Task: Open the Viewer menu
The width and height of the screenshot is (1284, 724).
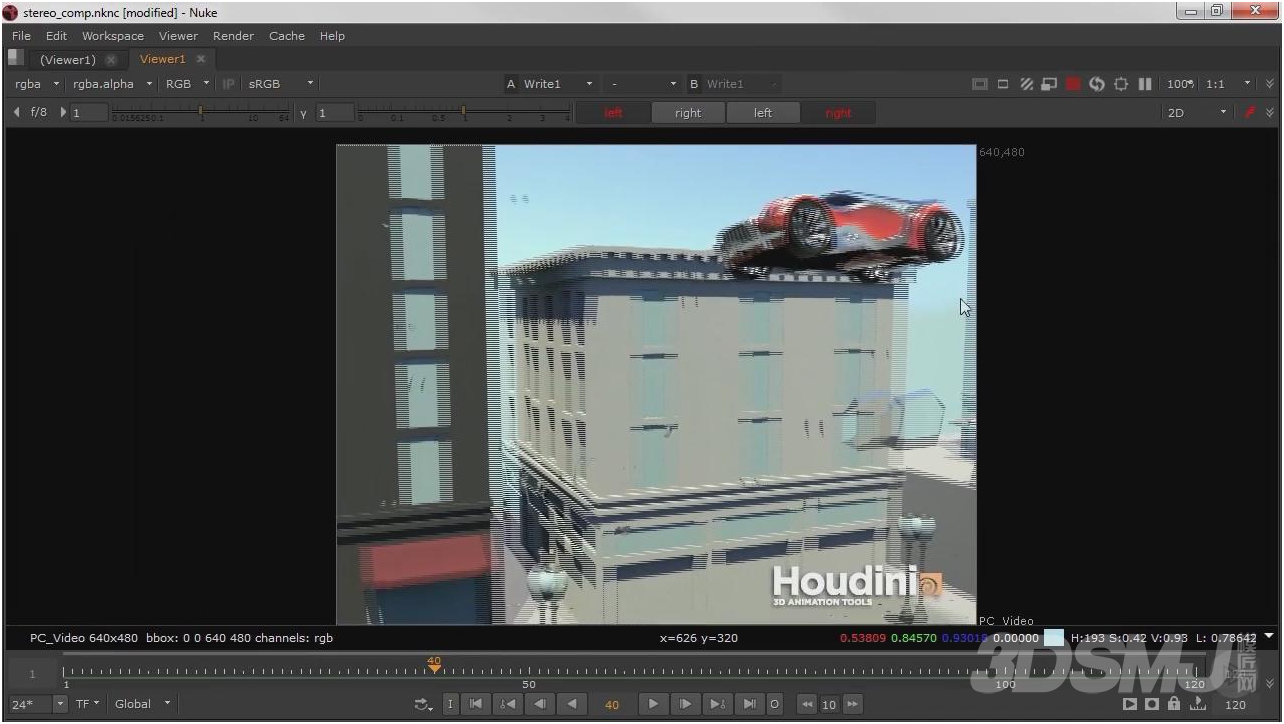Action: click(178, 36)
